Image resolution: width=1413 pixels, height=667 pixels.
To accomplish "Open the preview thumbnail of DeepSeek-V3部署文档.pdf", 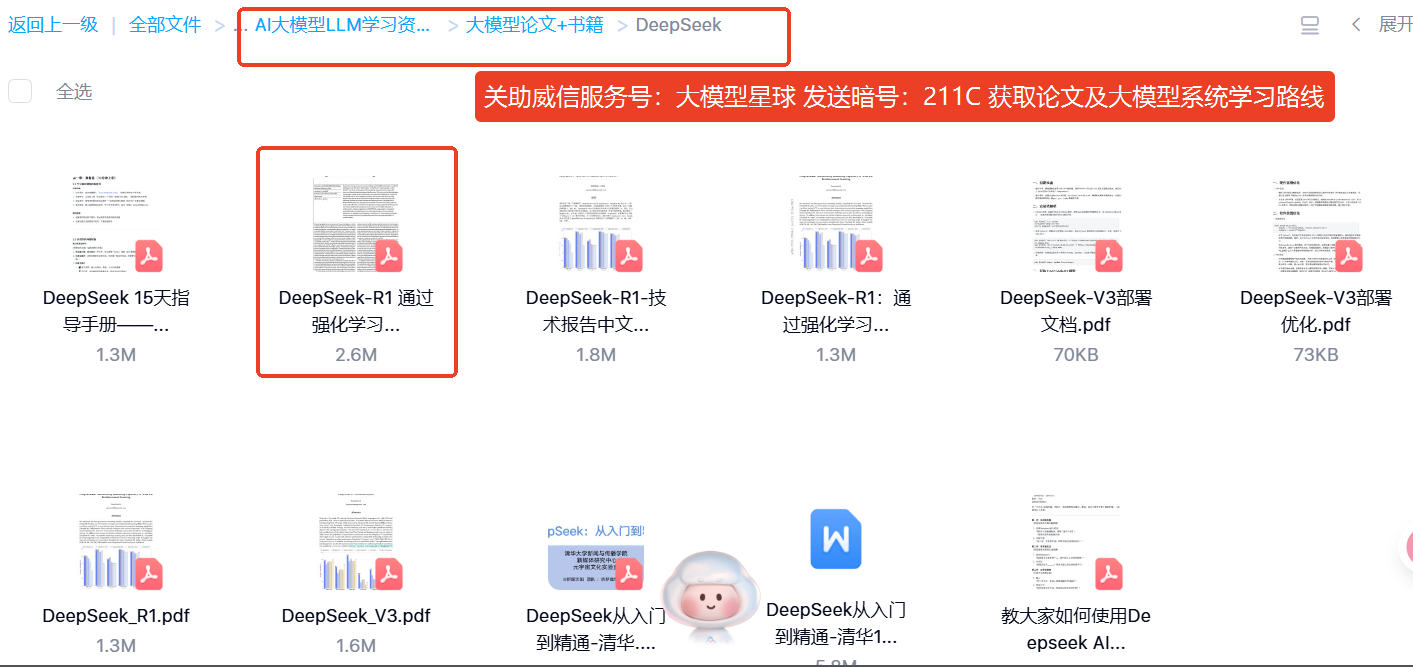I will coord(1076,225).
